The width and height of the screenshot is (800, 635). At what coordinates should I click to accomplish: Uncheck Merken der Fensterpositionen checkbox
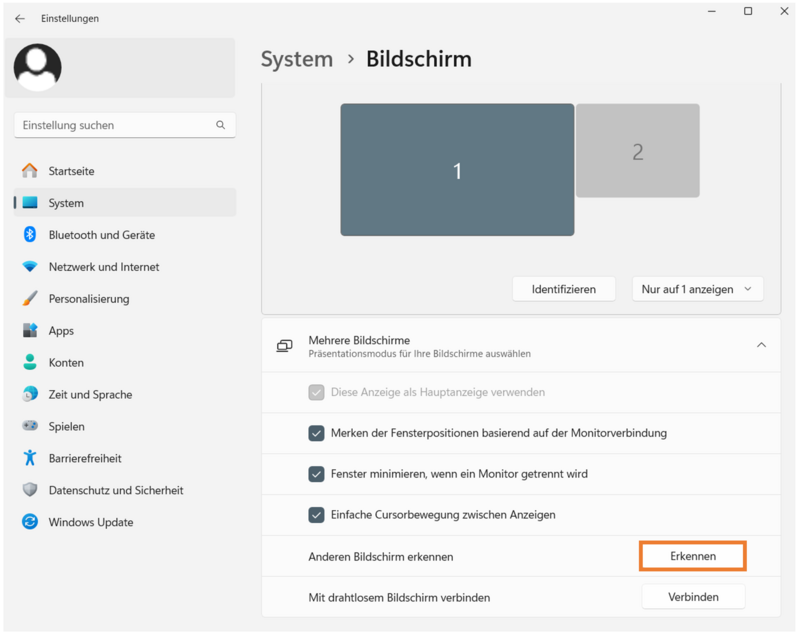coord(316,433)
